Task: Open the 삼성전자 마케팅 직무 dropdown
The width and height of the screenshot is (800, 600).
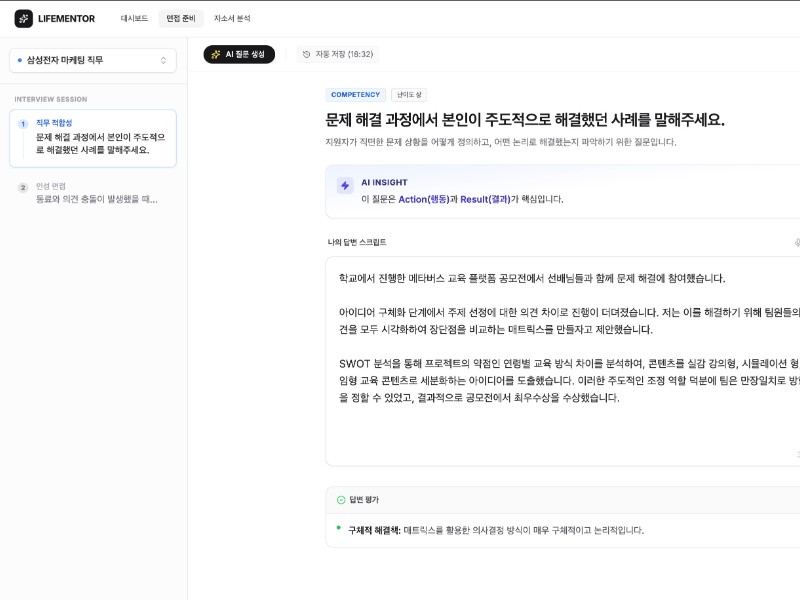Action: [x=93, y=60]
